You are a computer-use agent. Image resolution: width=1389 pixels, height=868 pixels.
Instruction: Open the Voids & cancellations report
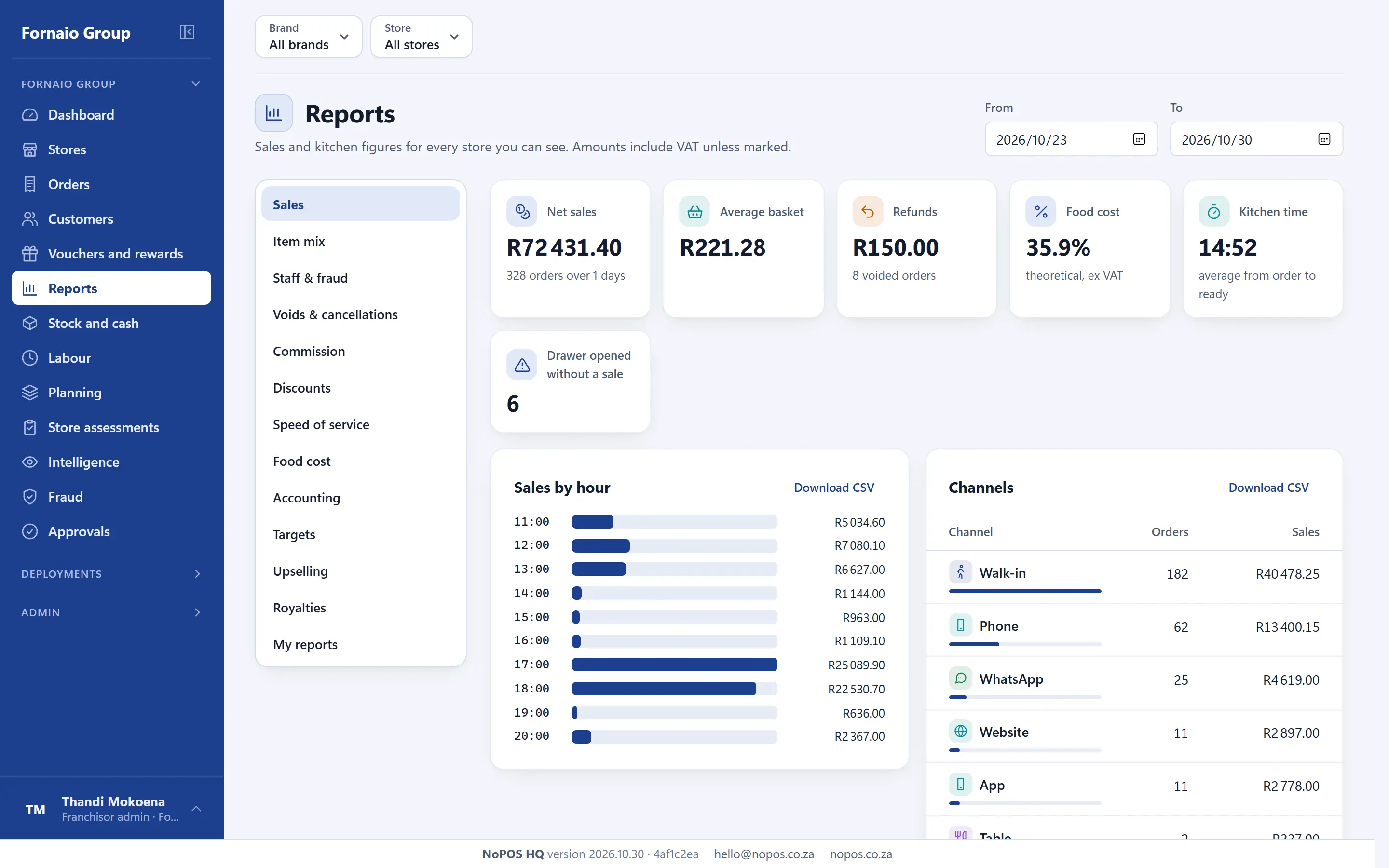pos(360,314)
